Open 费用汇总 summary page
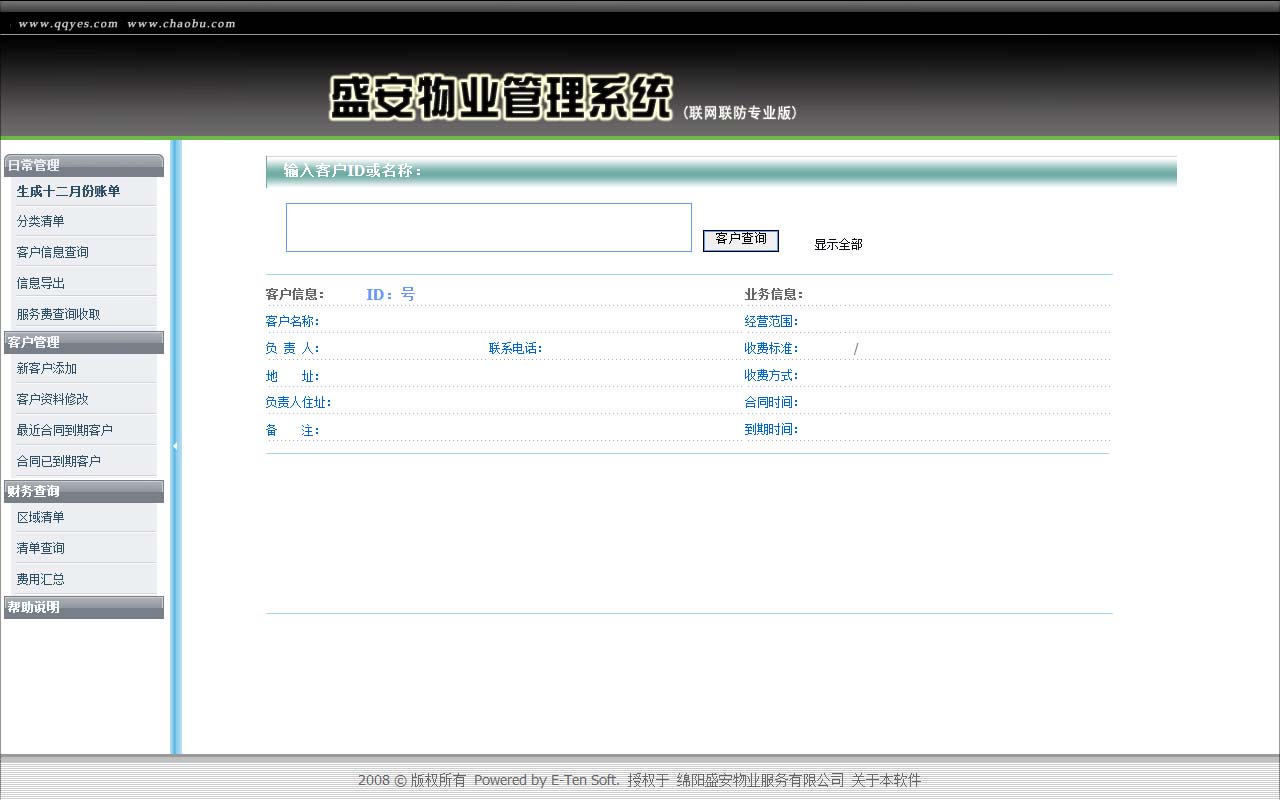Image resolution: width=1280 pixels, height=800 pixels. (x=41, y=579)
